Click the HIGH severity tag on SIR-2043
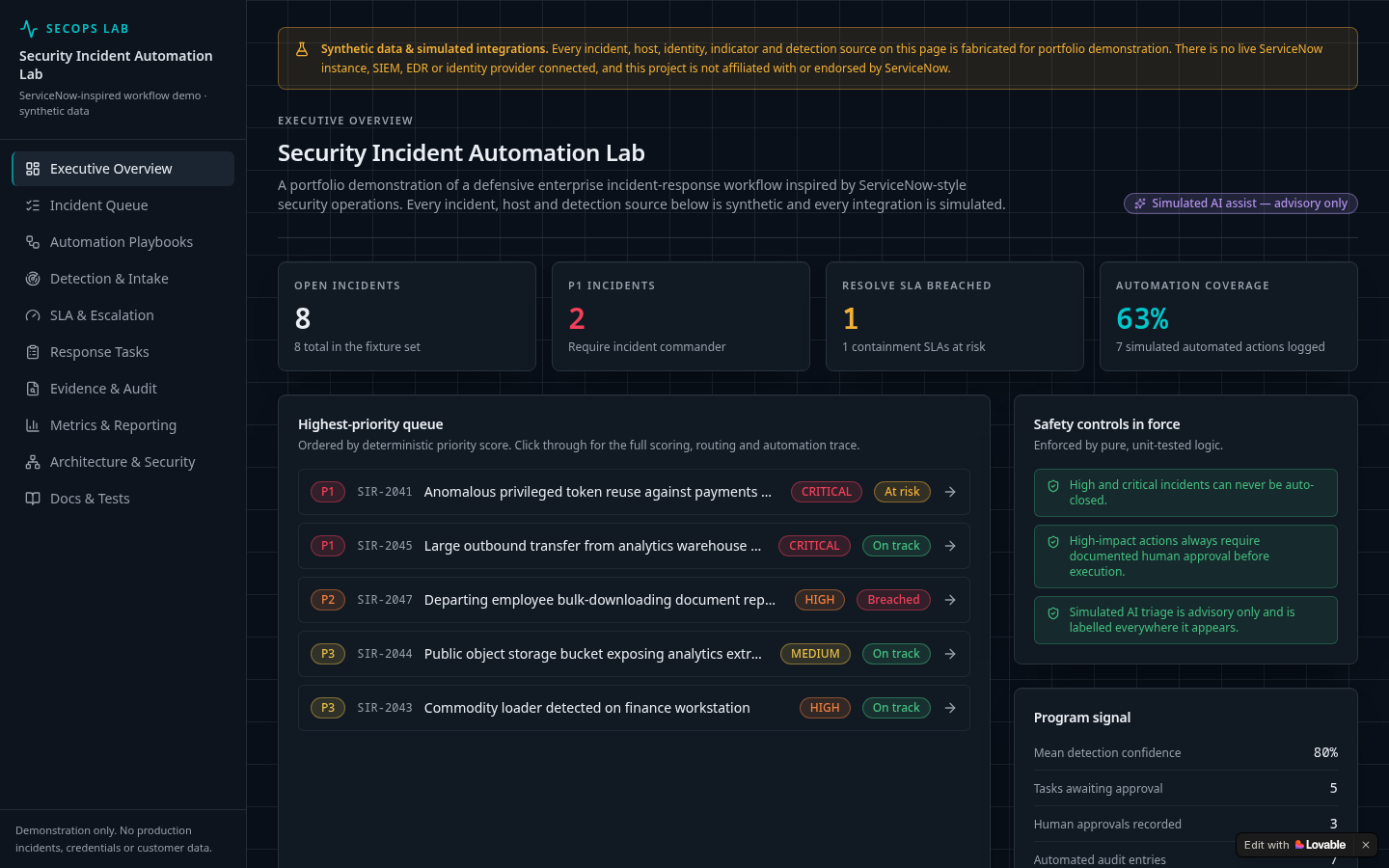 pos(825,708)
